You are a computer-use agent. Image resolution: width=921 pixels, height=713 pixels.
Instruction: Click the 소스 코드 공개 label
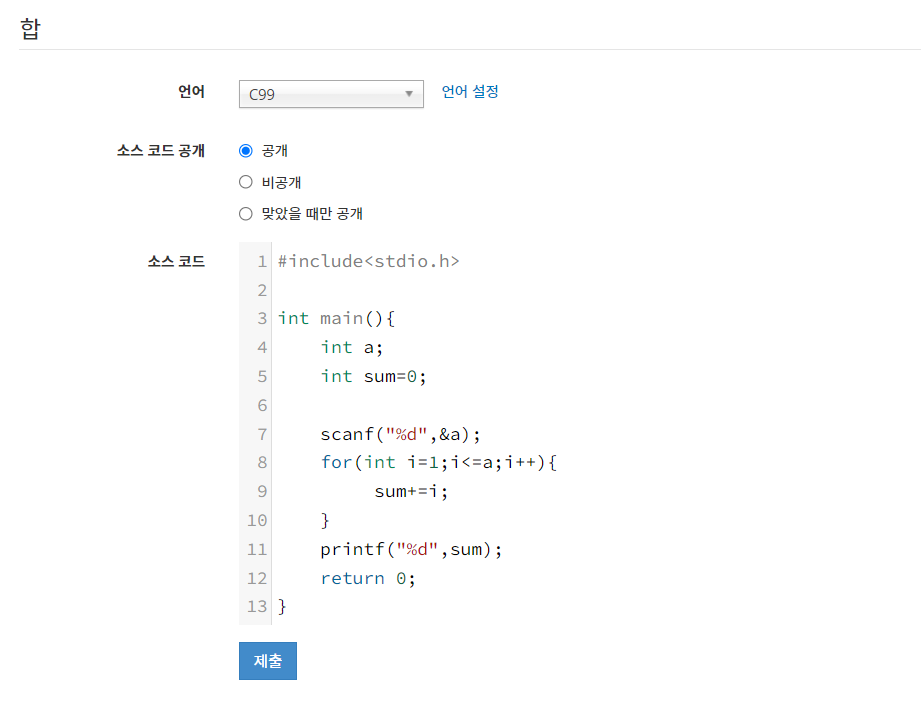(161, 151)
